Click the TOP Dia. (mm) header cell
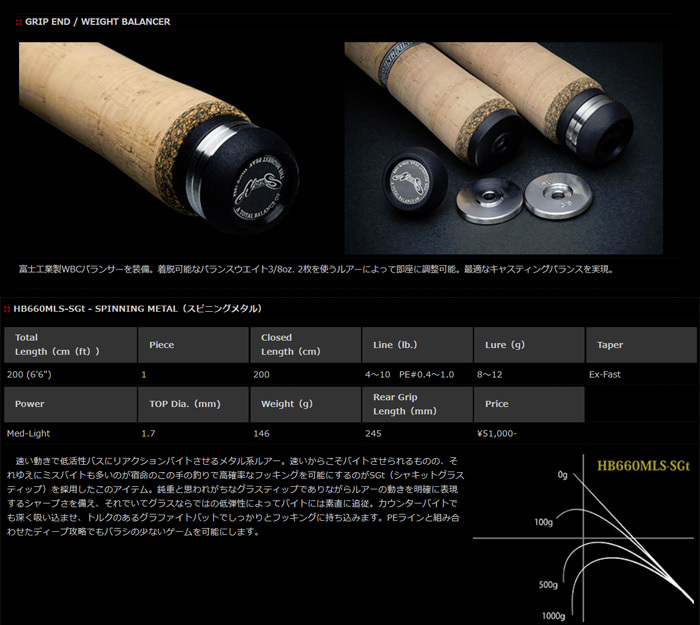 [193, 404]
